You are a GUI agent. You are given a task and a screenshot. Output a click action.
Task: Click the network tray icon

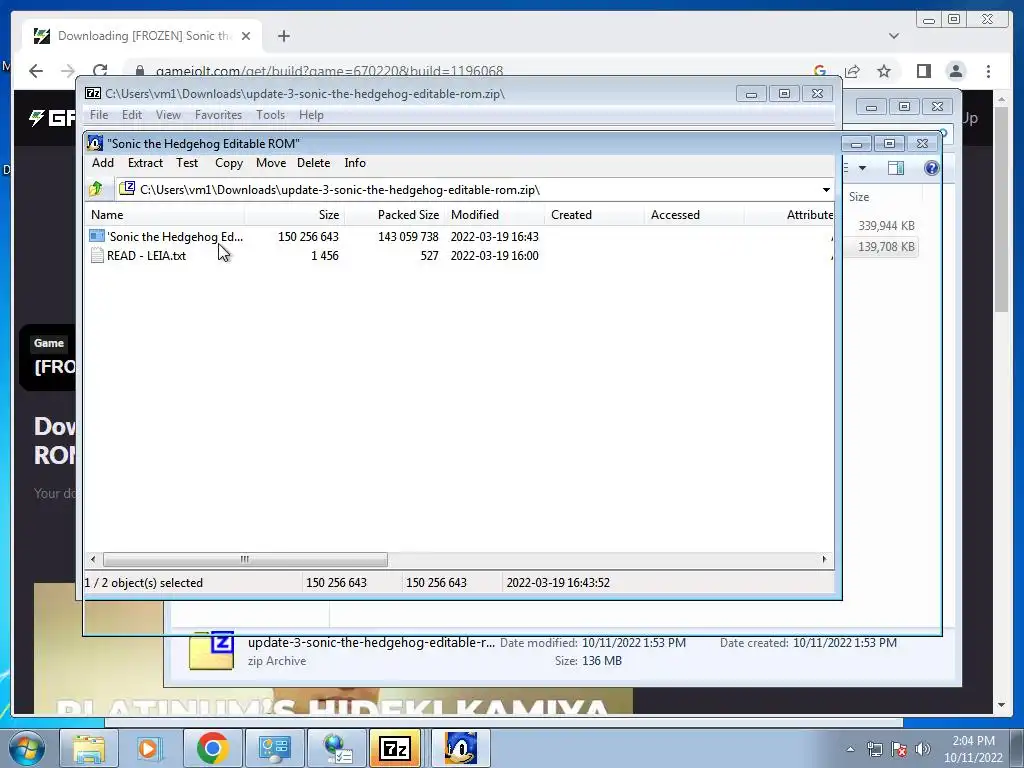click(x=874, y=748)
